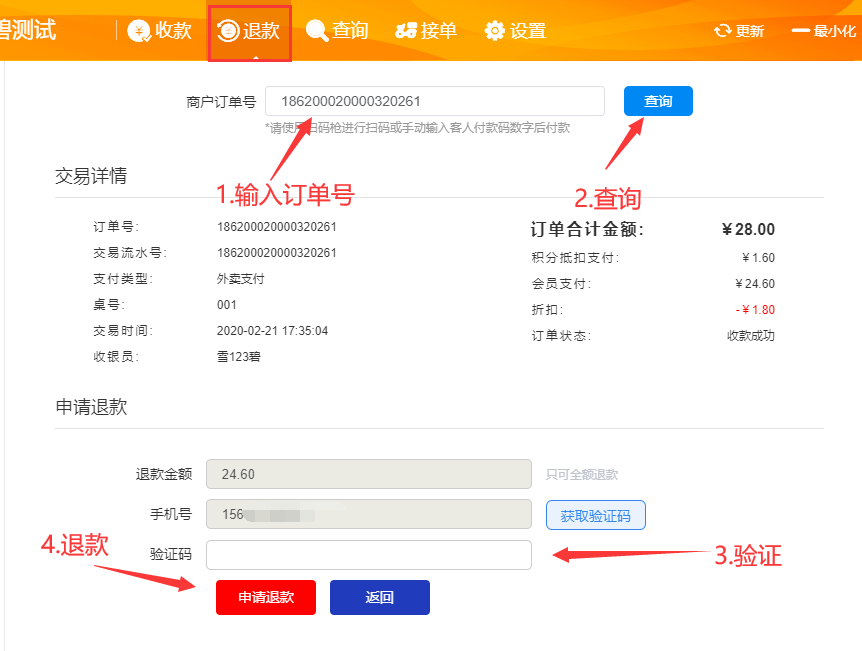Focus the 商户订单号 order number field
Image resolution: width=862 pixels, height=651 pixels.
point(434,101)
